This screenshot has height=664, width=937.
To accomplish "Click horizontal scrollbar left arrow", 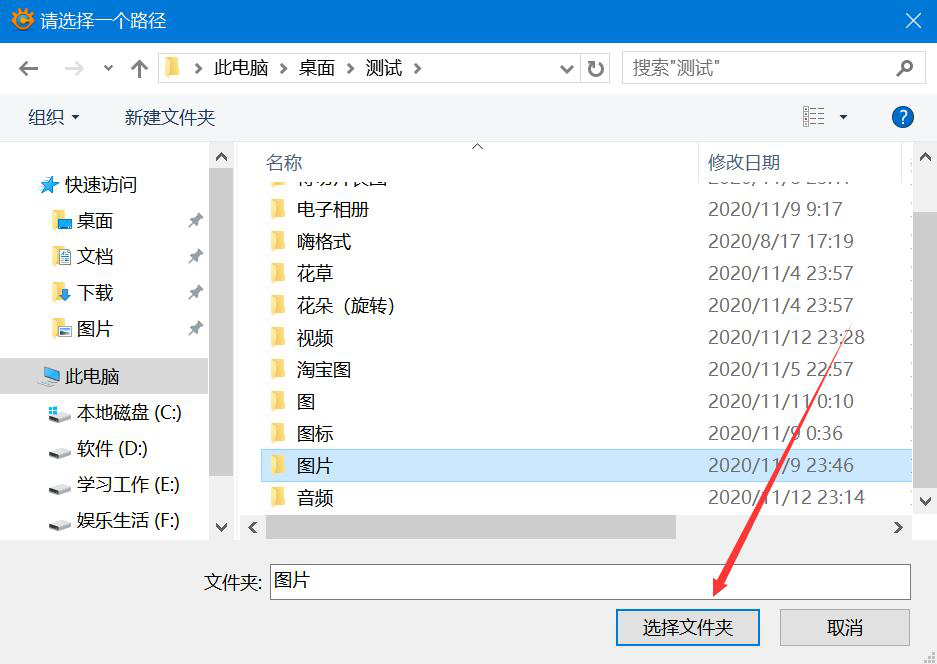I will pyautogui.click(x=253, y=527).
